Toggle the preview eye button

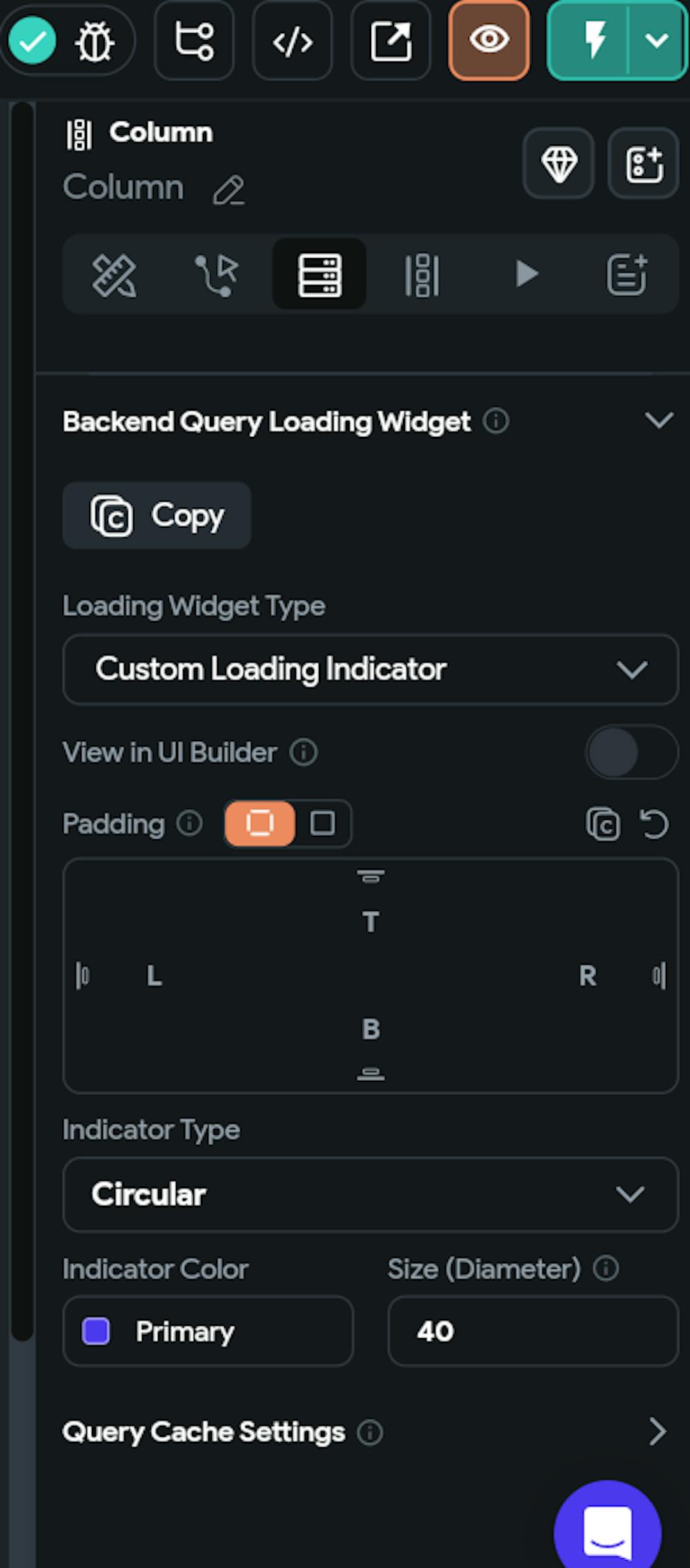[489, 40]
